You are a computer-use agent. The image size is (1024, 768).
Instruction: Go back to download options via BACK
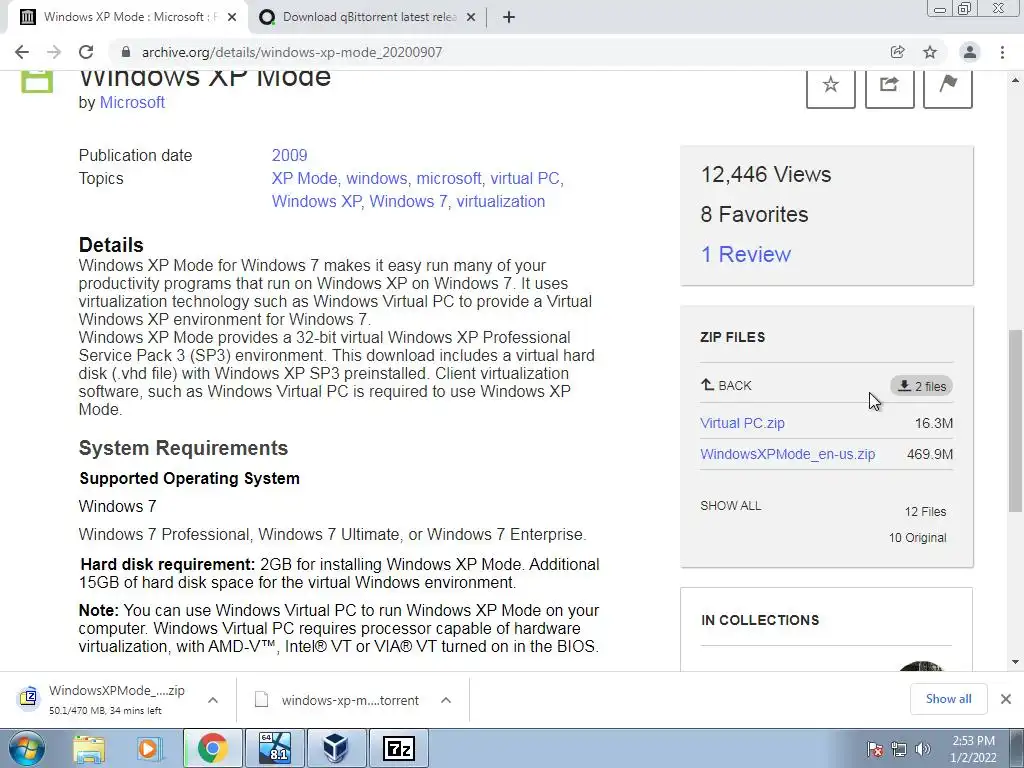[x=726, y=385]
